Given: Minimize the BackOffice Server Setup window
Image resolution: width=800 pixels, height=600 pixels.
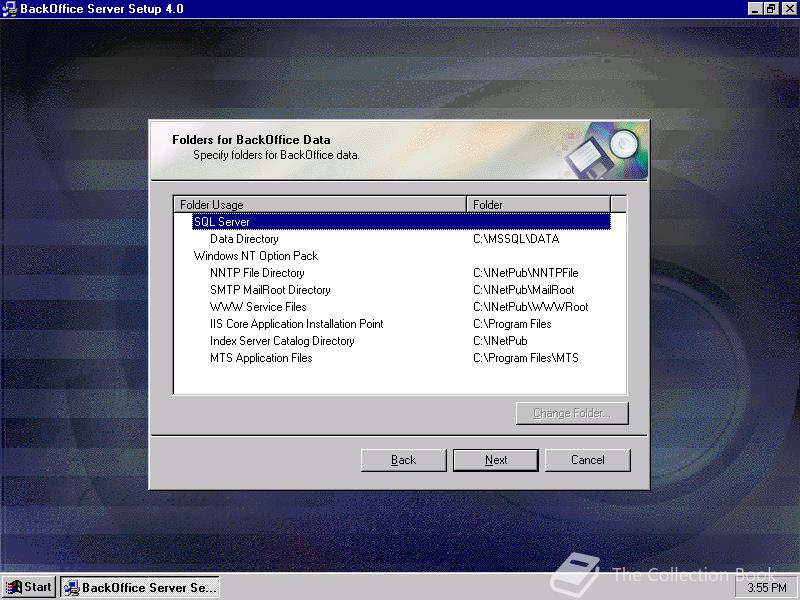Looking at the screenshot, I should pyautogui.click(x=755, y=9).
